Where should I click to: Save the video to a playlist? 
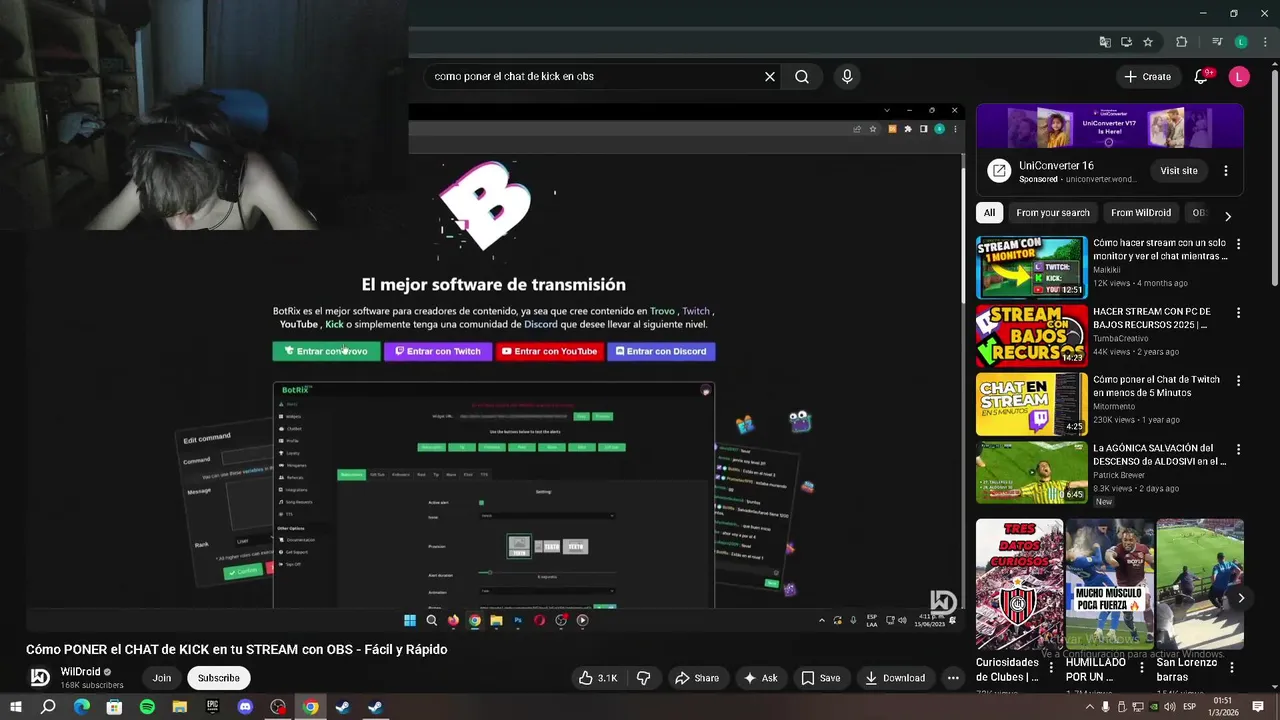tap(820, 678)
